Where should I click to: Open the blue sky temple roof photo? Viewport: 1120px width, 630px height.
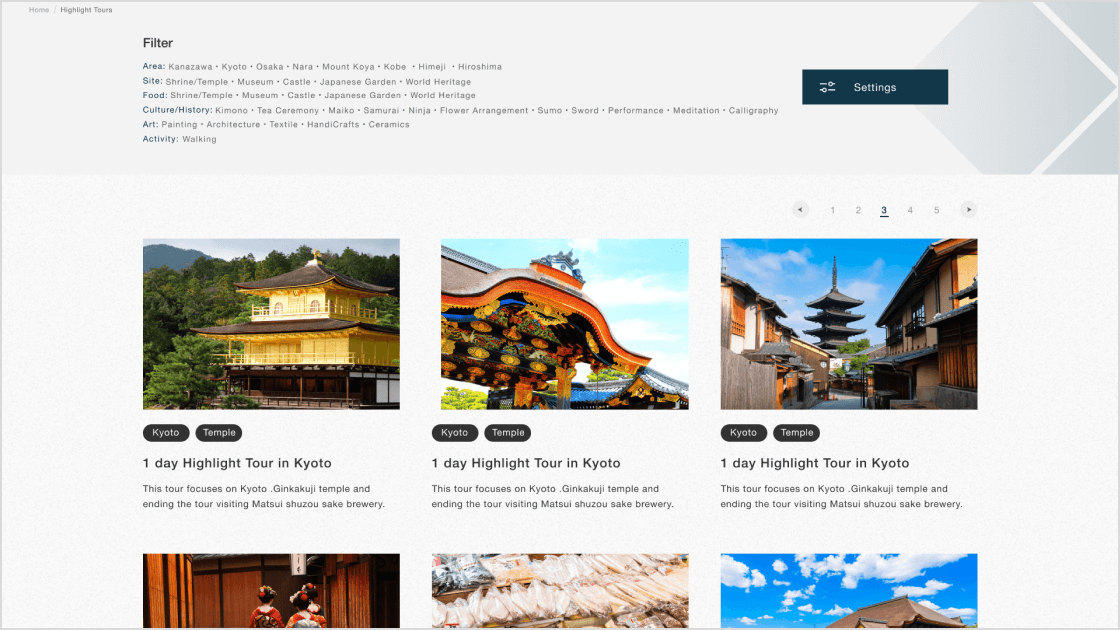pyautogui.click(x=849, y=591)
